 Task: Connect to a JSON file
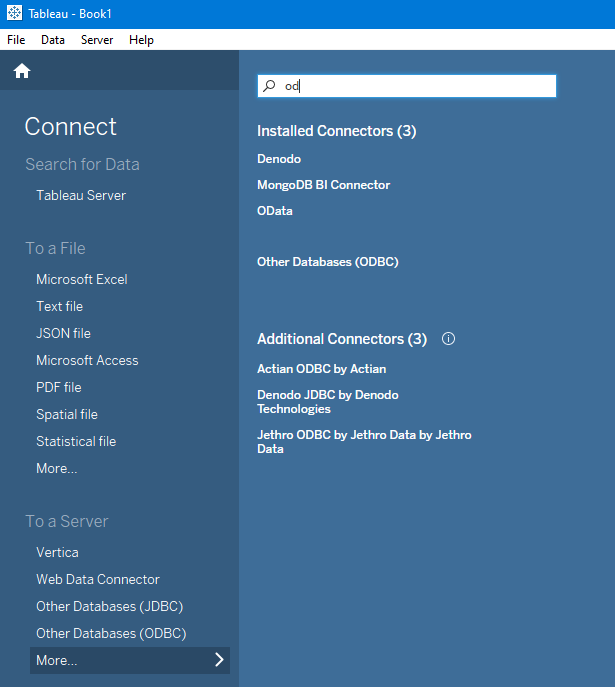pos(64,333)
